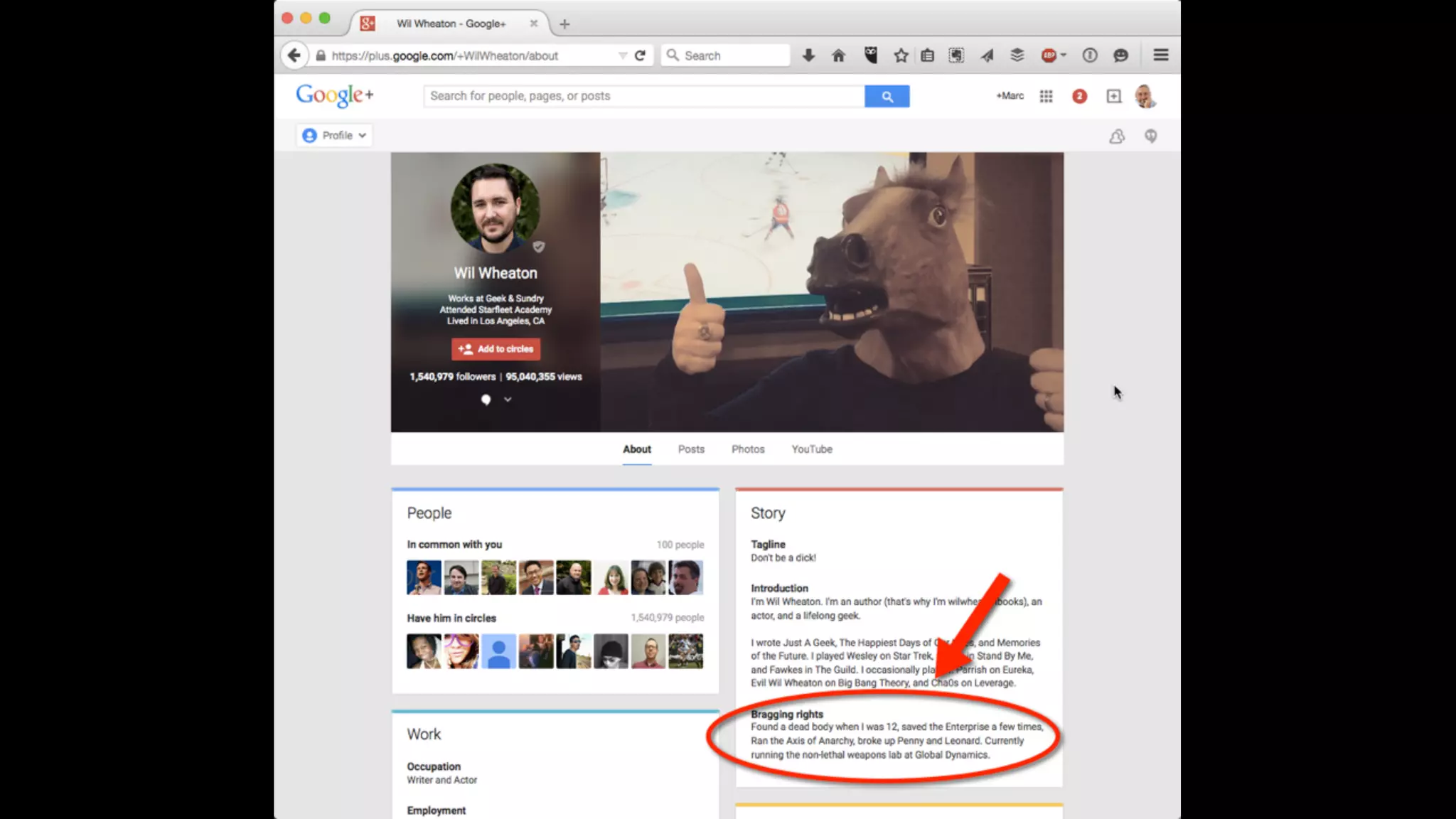Click the Google+ tab favicon
1456x819 pixels.
tap(368, 23)
